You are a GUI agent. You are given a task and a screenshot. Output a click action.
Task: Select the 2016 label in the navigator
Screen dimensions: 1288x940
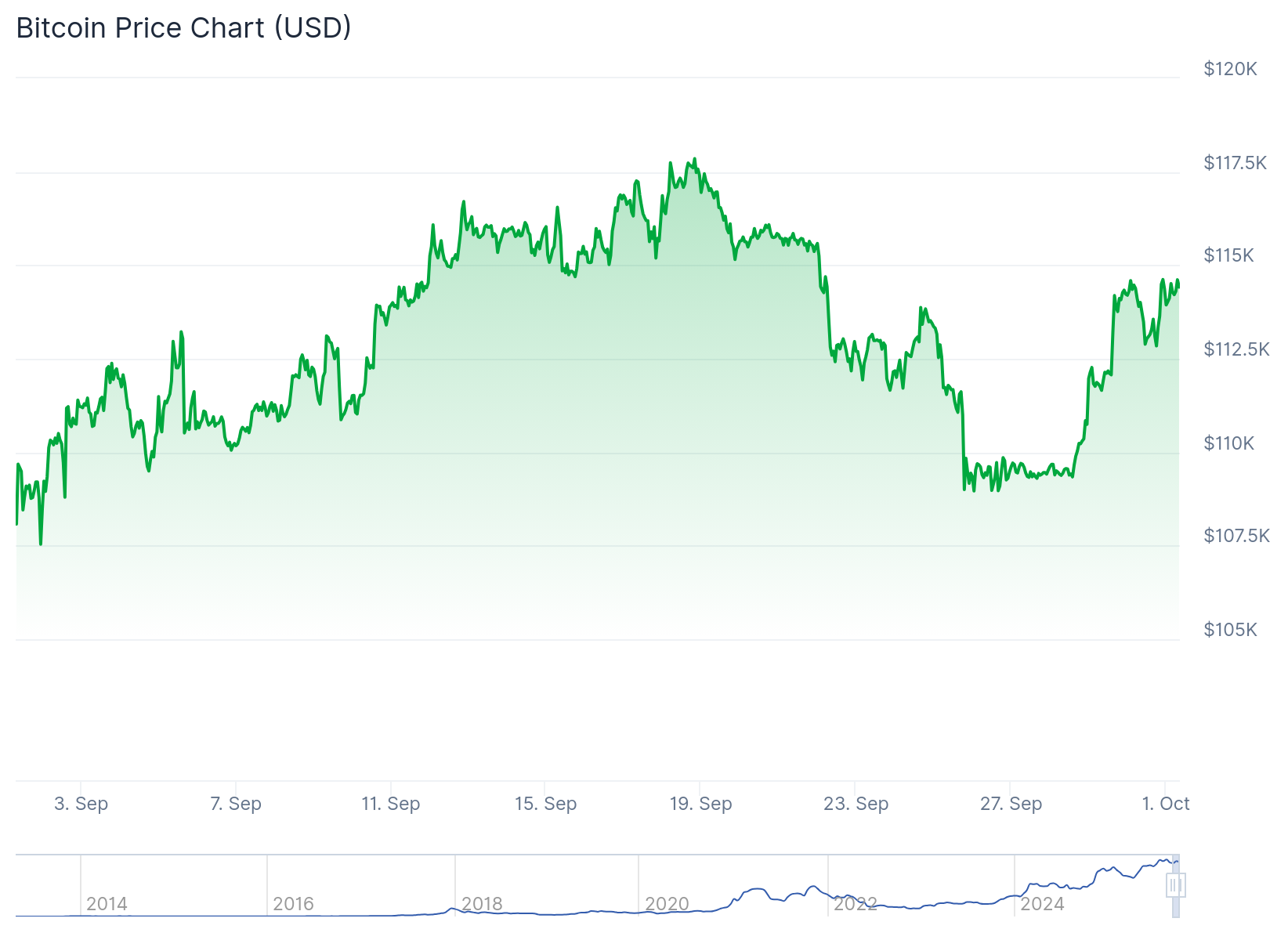pyautogui.click(x=293, y=904)
